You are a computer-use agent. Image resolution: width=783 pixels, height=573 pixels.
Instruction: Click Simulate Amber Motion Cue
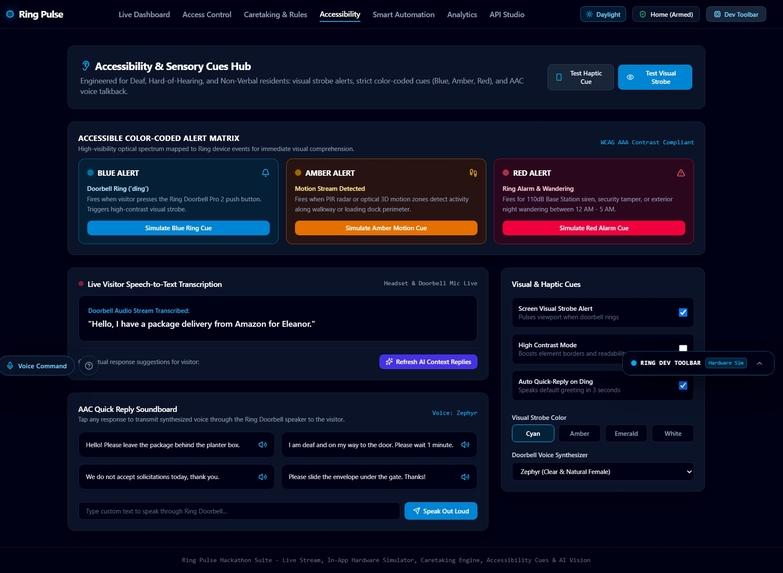[386, 228]
